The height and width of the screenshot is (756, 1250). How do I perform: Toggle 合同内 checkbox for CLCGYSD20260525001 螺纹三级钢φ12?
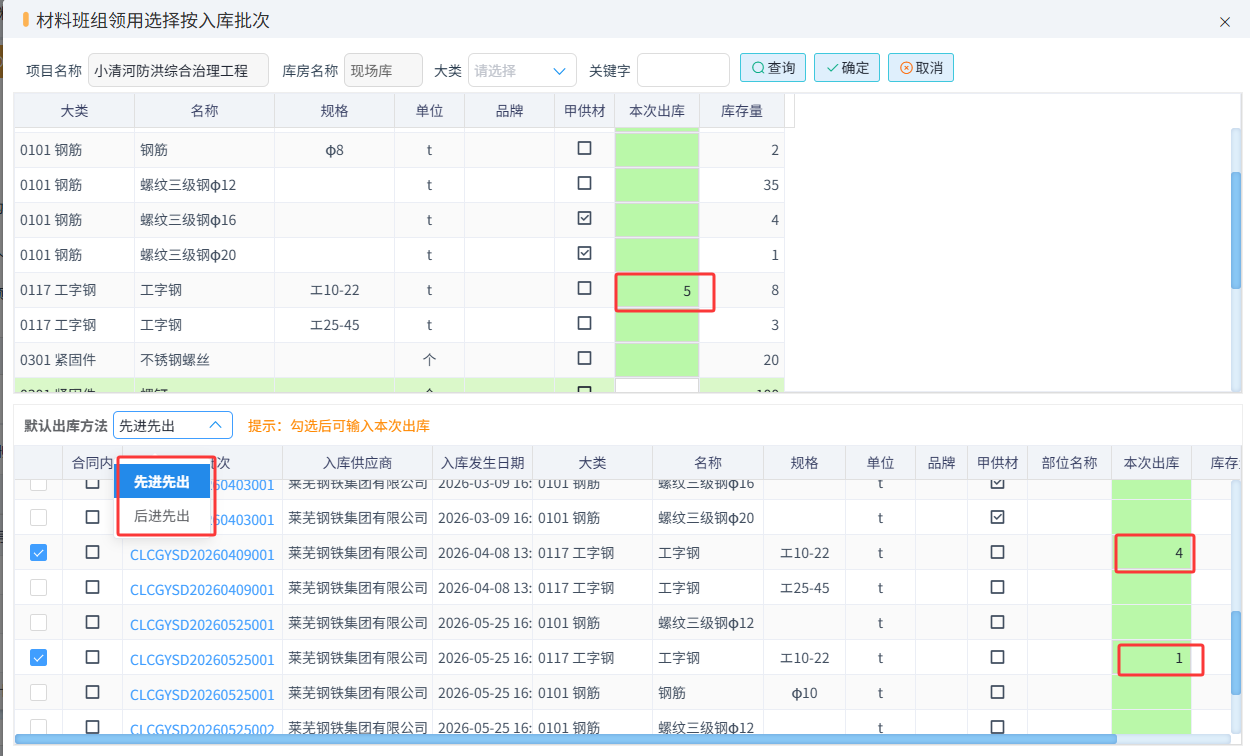click(x=92, y=622)
